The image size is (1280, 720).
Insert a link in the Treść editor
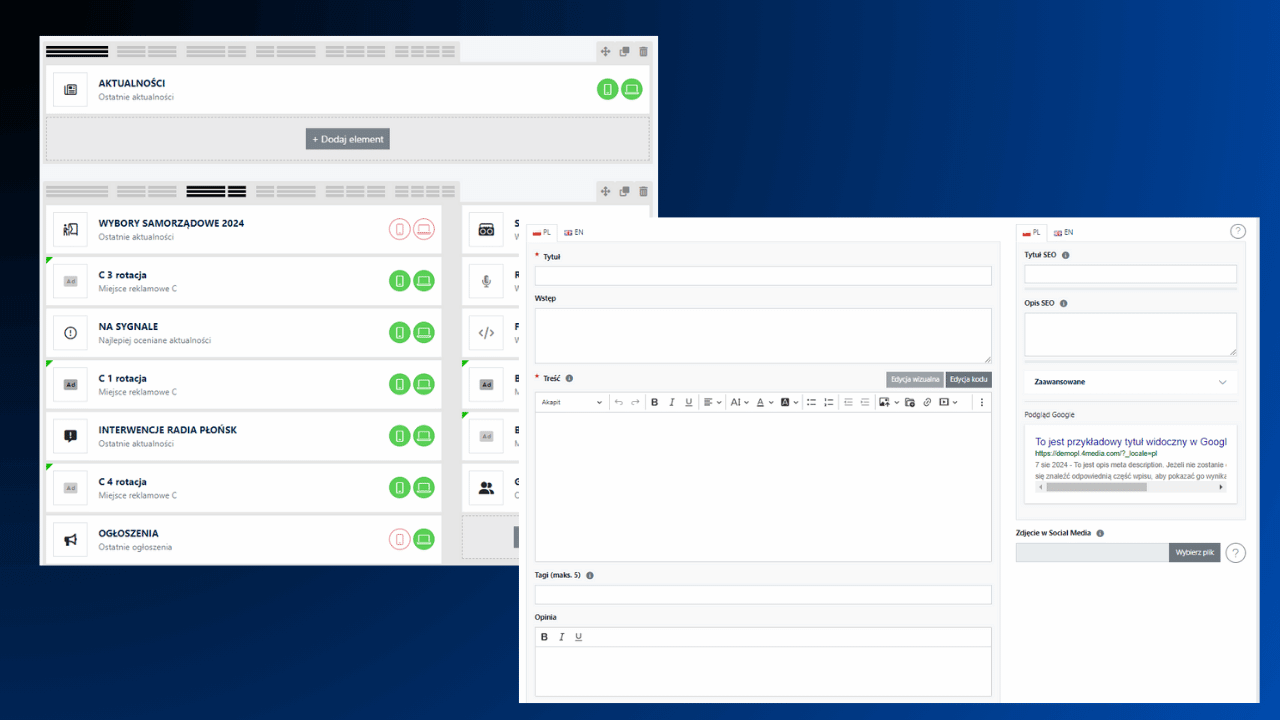click(x=927, y=402)
